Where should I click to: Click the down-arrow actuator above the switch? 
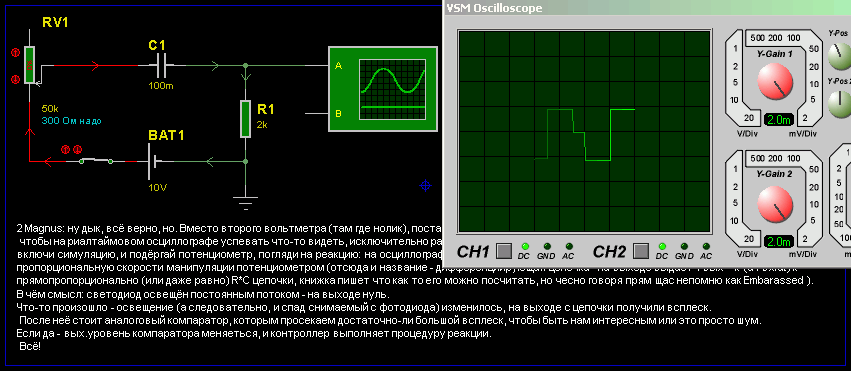click(x=77, y=149)
